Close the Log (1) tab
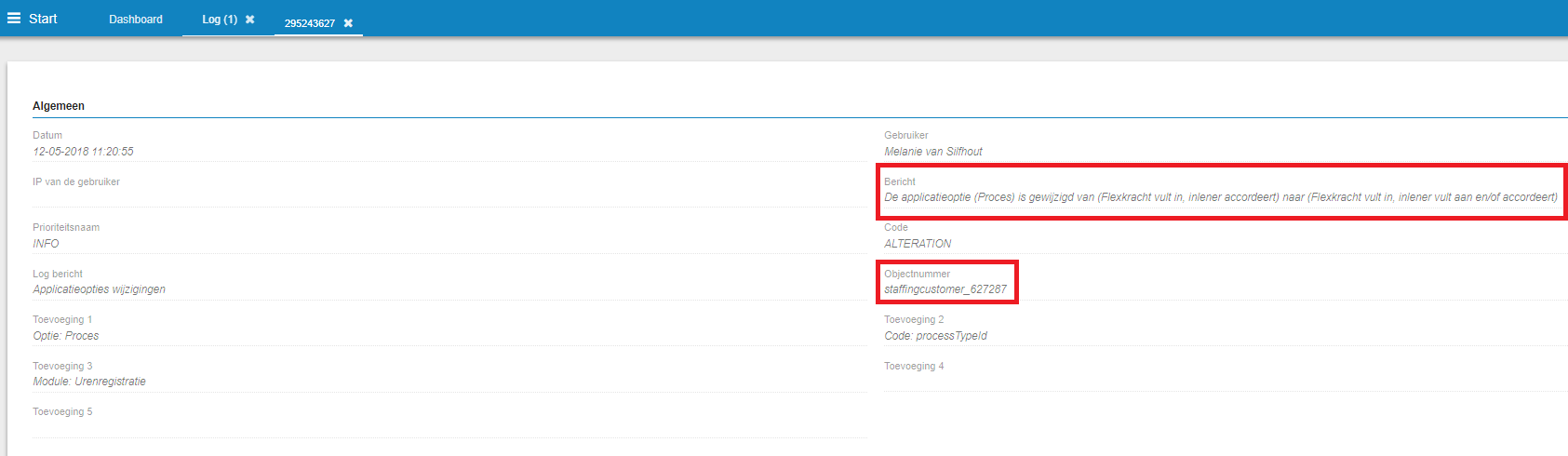The width and height of the screenshot is (1568, 456). pos(249,20)
